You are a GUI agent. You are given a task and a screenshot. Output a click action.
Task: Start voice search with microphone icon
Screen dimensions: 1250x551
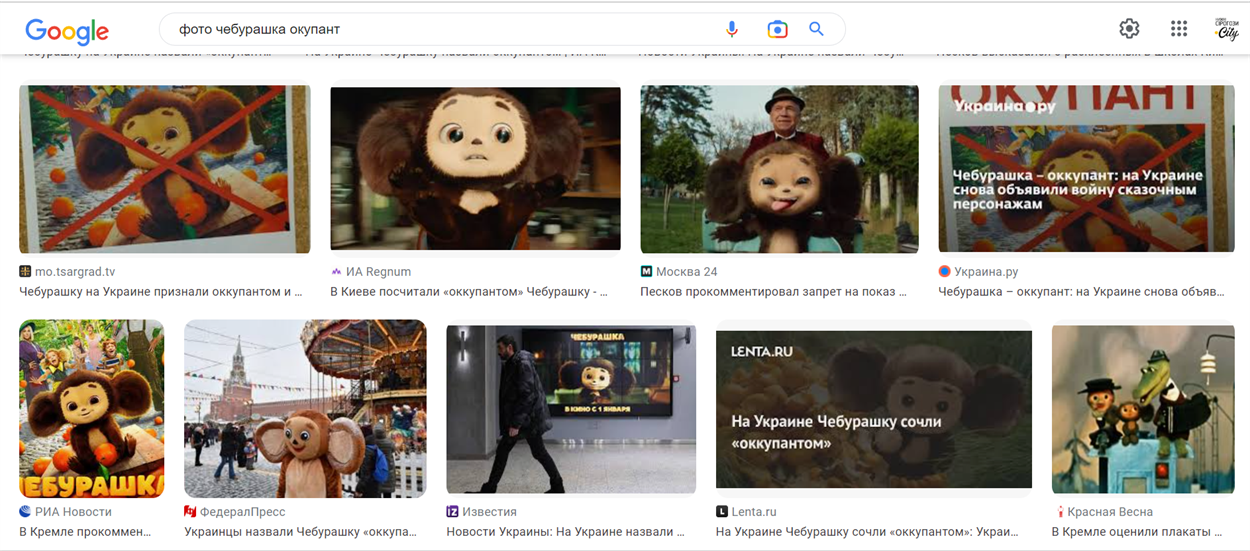[732, 29]
